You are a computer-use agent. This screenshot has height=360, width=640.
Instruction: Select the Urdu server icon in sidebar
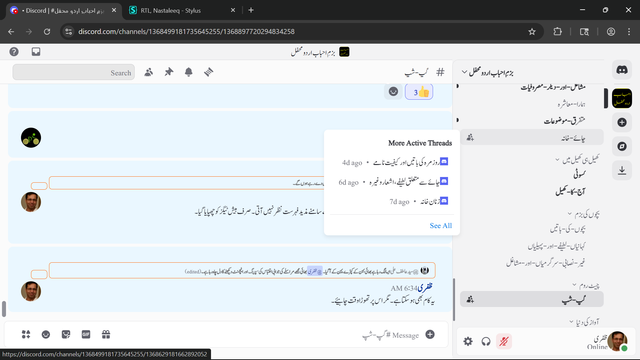point(622,98)
